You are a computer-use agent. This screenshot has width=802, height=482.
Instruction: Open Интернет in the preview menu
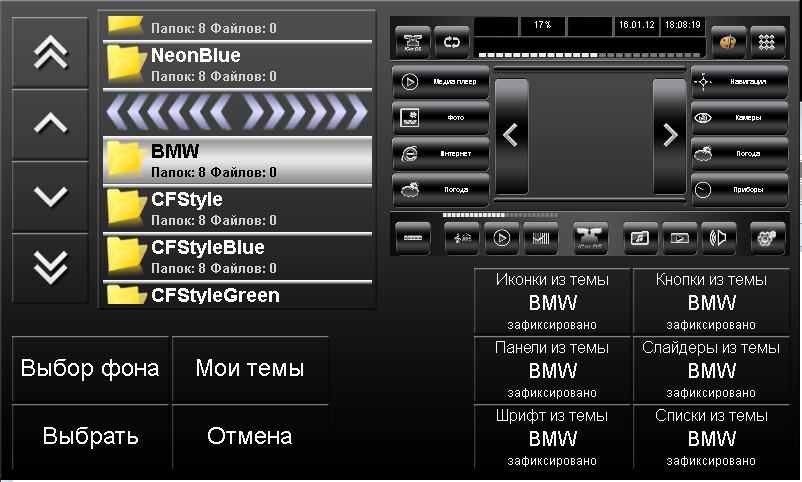point(440,154)
